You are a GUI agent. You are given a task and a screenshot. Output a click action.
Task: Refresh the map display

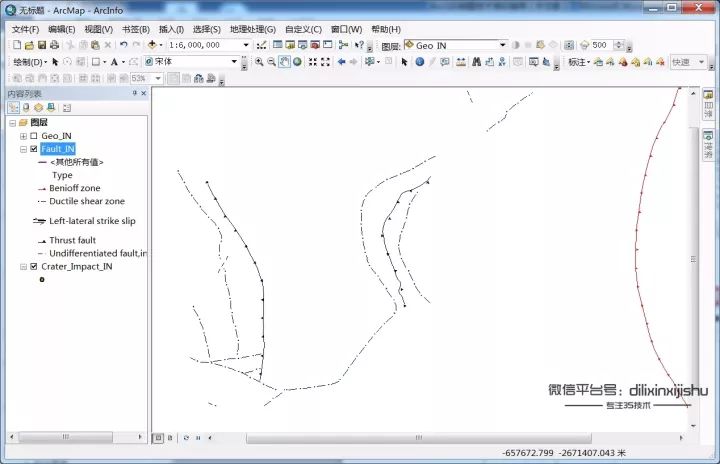coord(186,438)
